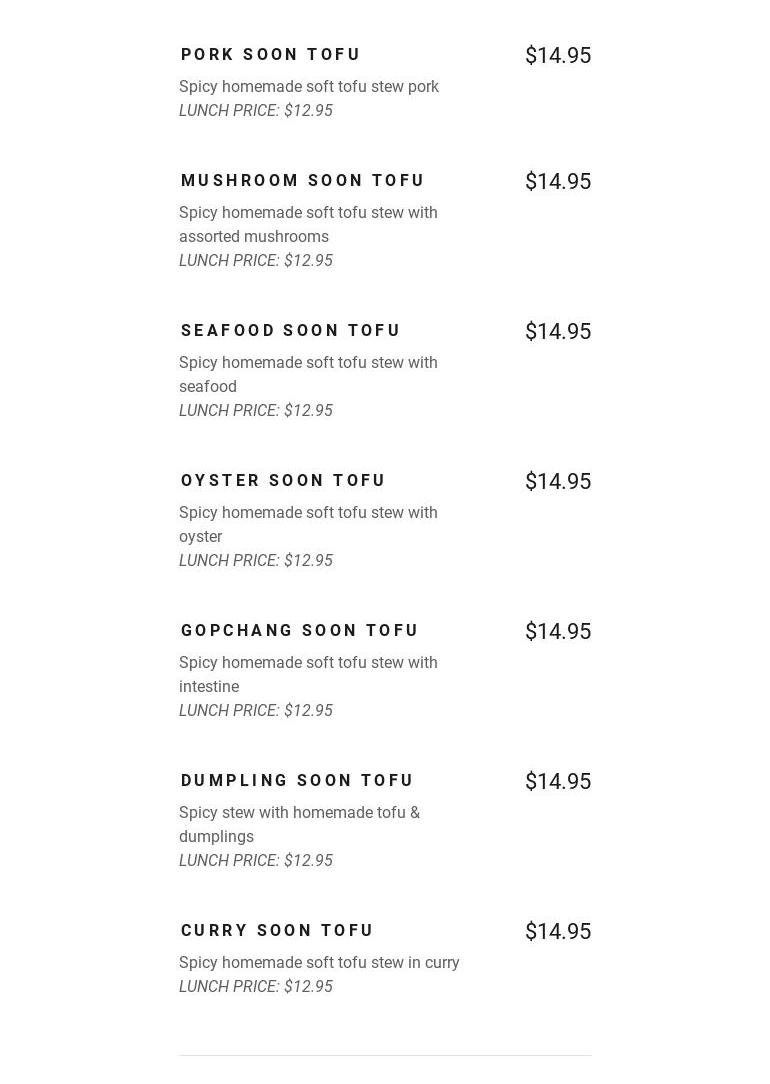Viewport: 770px width, 1084px height.
Task: Click the Curry Soon Tofu $14.95 price
Action: click(557, 932)
